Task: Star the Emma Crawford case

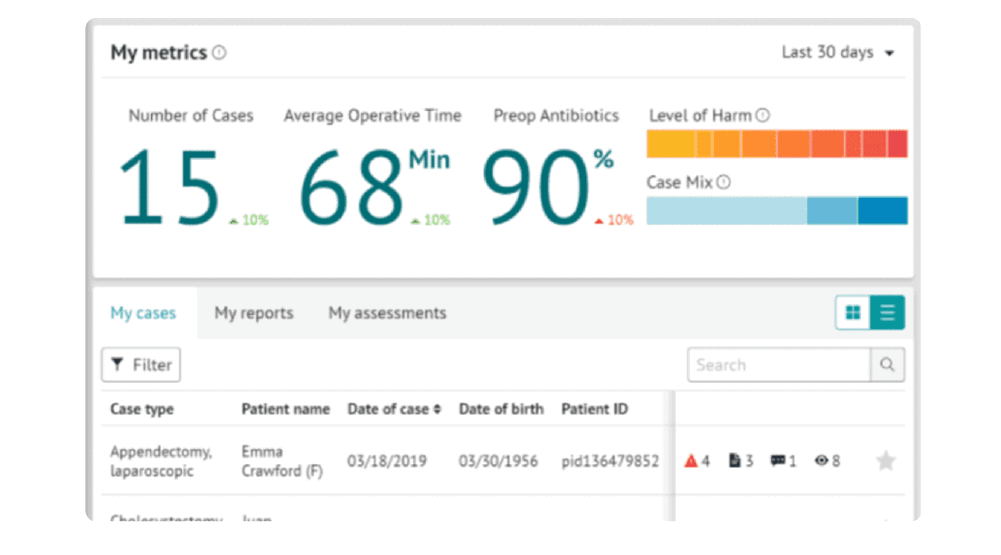Action: point(885,460)
